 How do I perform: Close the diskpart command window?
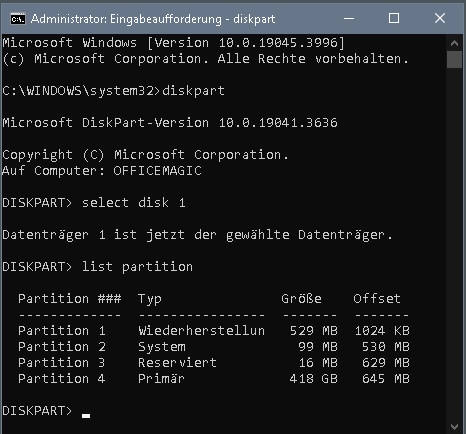point(440,19)
